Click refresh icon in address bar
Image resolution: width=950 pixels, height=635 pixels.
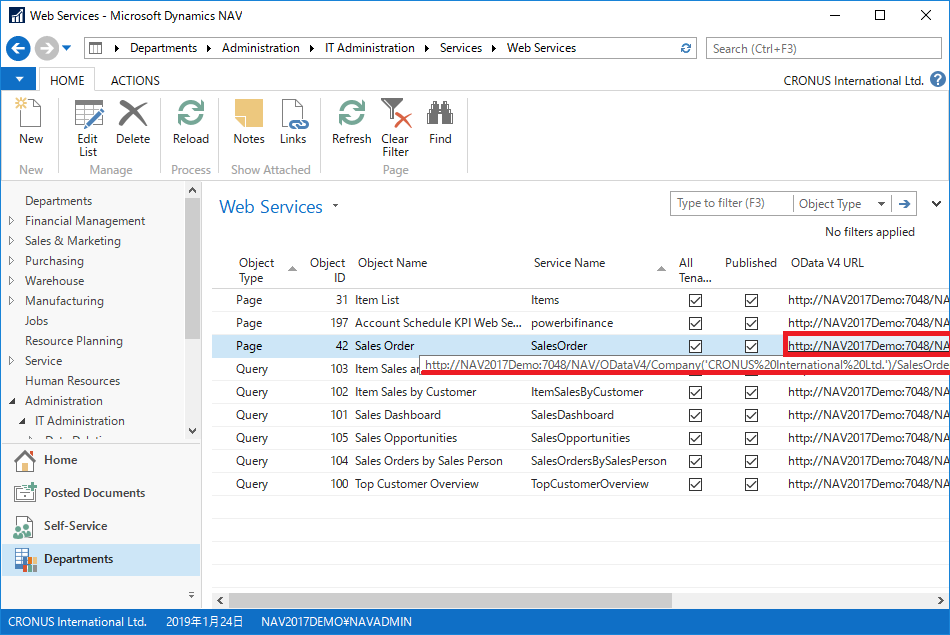686,48
